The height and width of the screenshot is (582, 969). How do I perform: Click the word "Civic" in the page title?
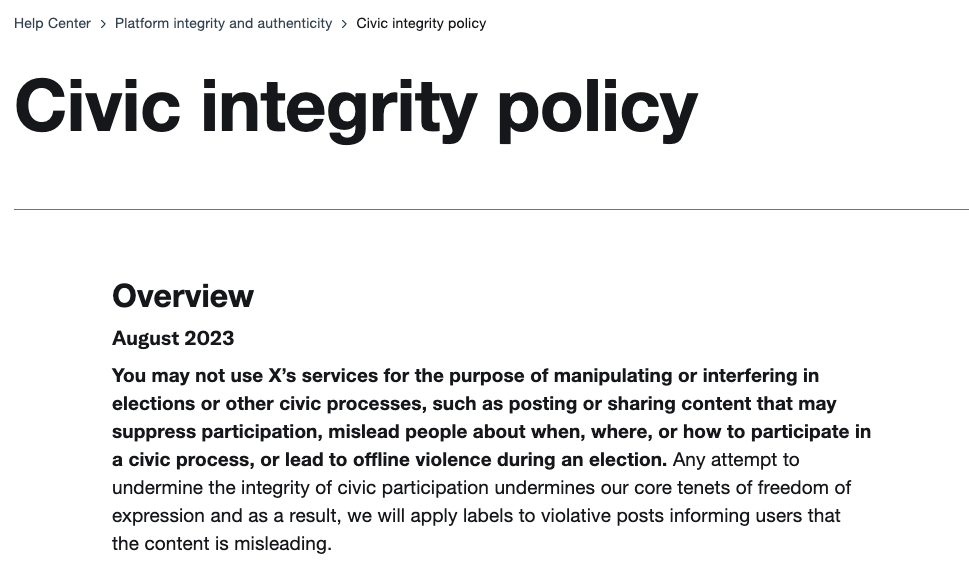pyautogui.click(x=99, y=107)
